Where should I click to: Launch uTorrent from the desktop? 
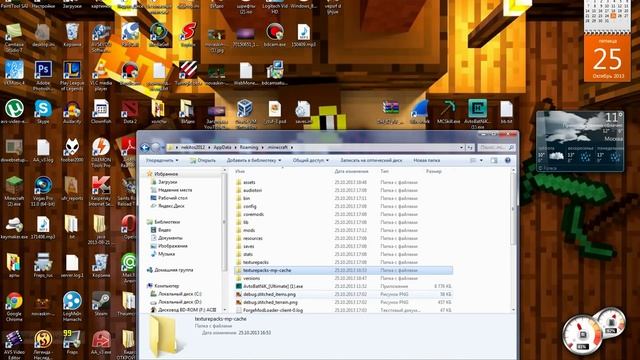click(x=14, y=111)
